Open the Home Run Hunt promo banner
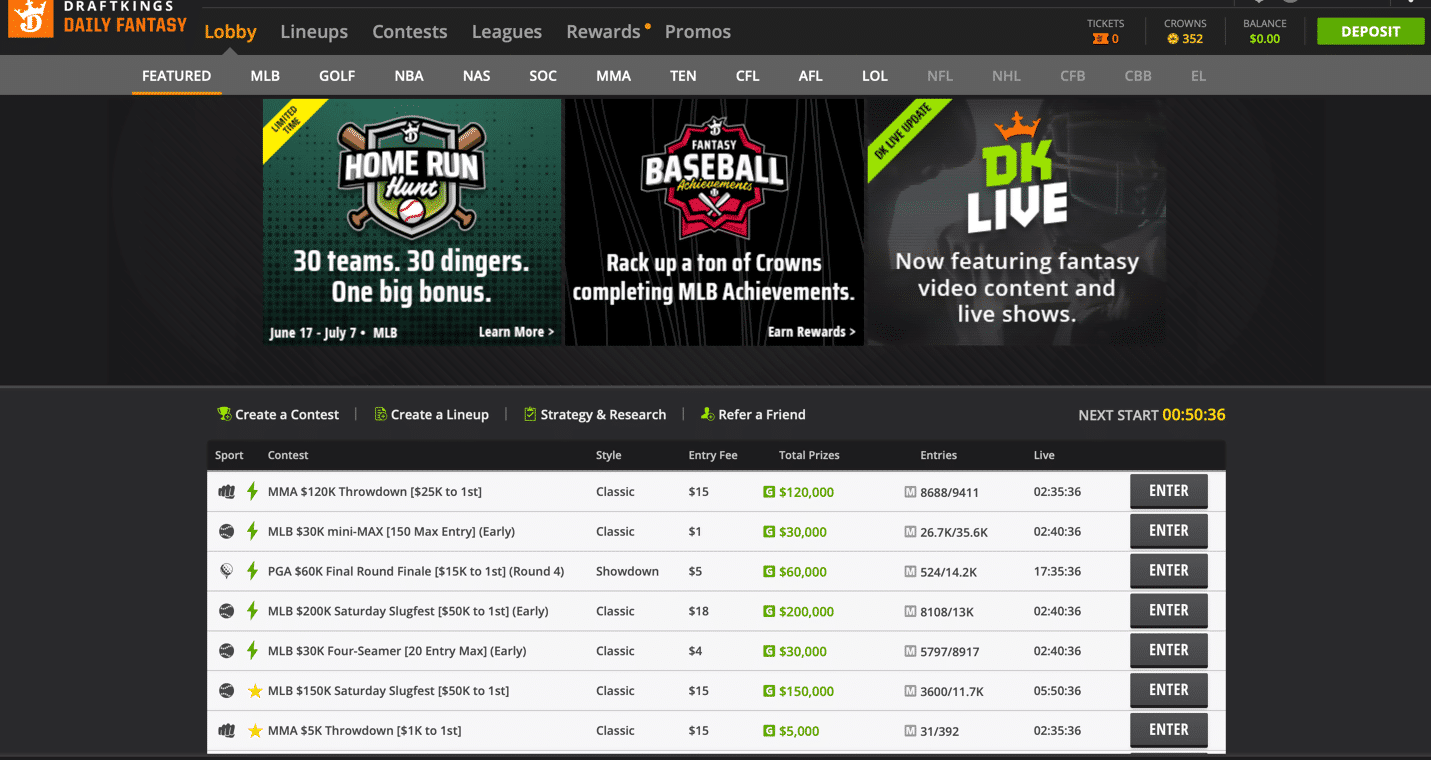Viewport: 1431px width, 760px height. tap(411, 221)
